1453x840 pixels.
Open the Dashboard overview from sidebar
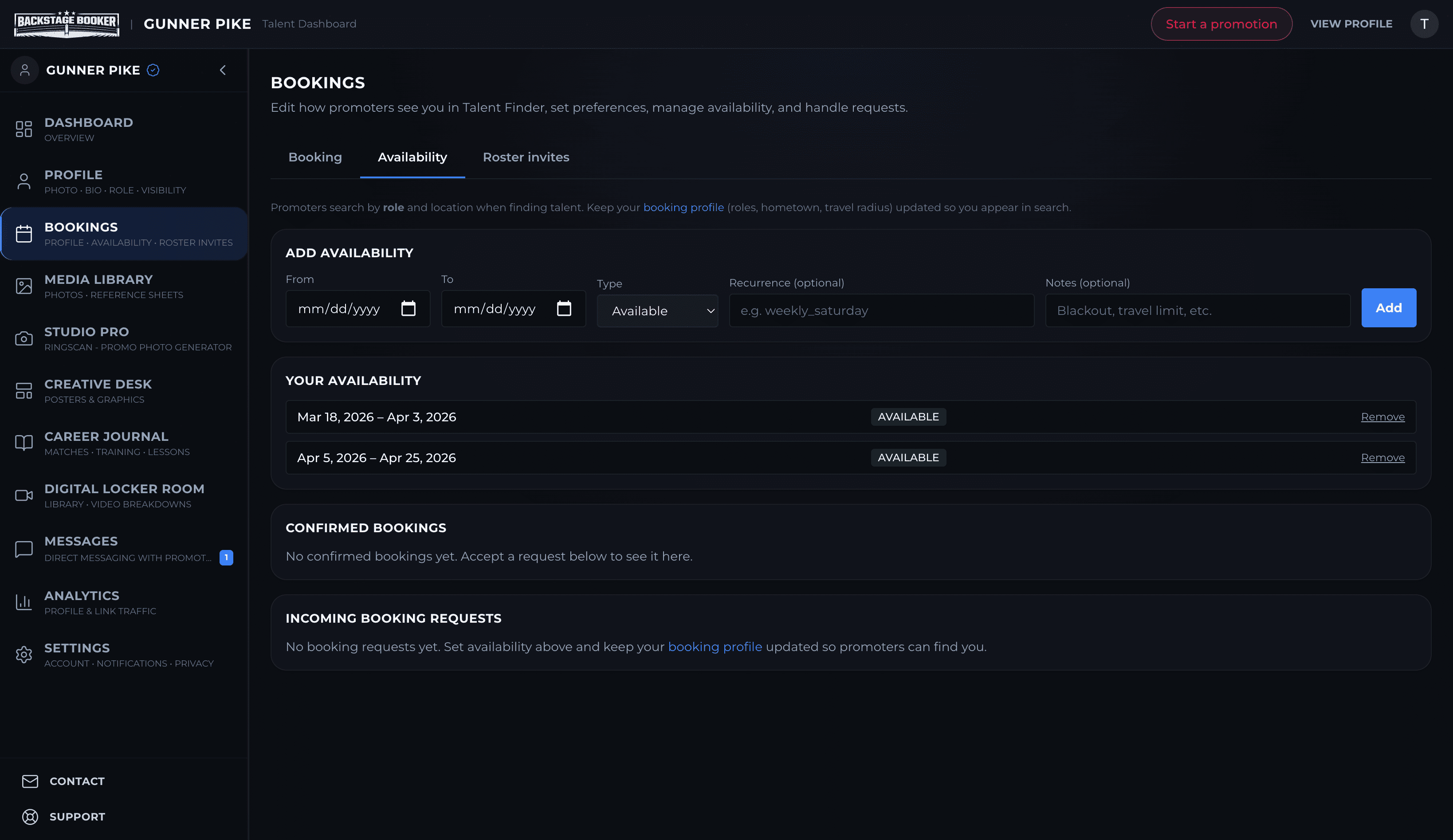tap(24, 129)
